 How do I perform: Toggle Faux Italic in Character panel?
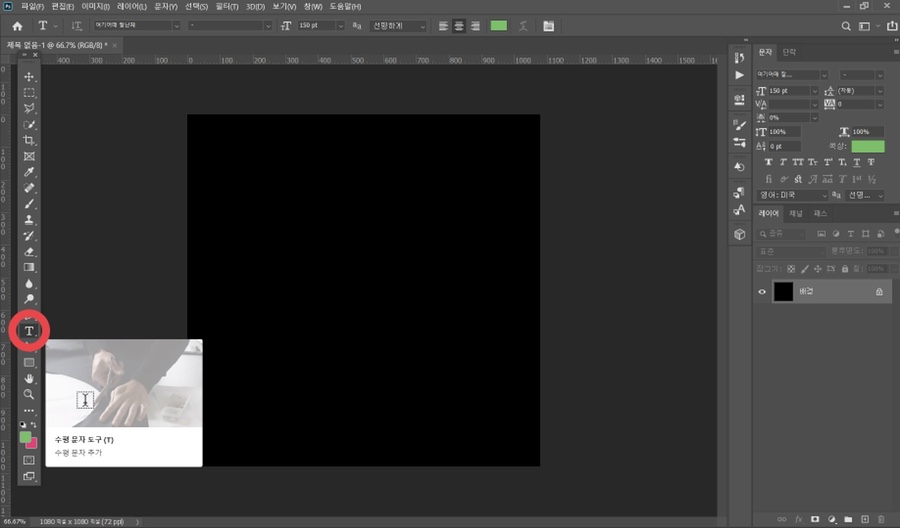point(783,162)
